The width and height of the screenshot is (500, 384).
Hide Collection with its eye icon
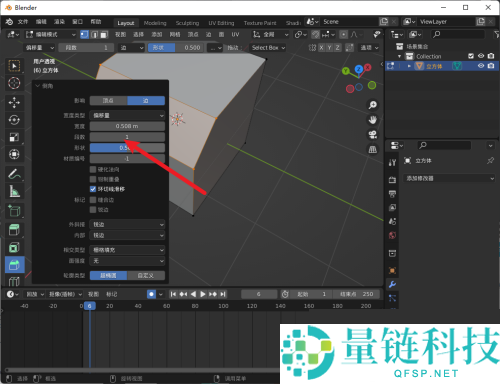pos(481,56)
